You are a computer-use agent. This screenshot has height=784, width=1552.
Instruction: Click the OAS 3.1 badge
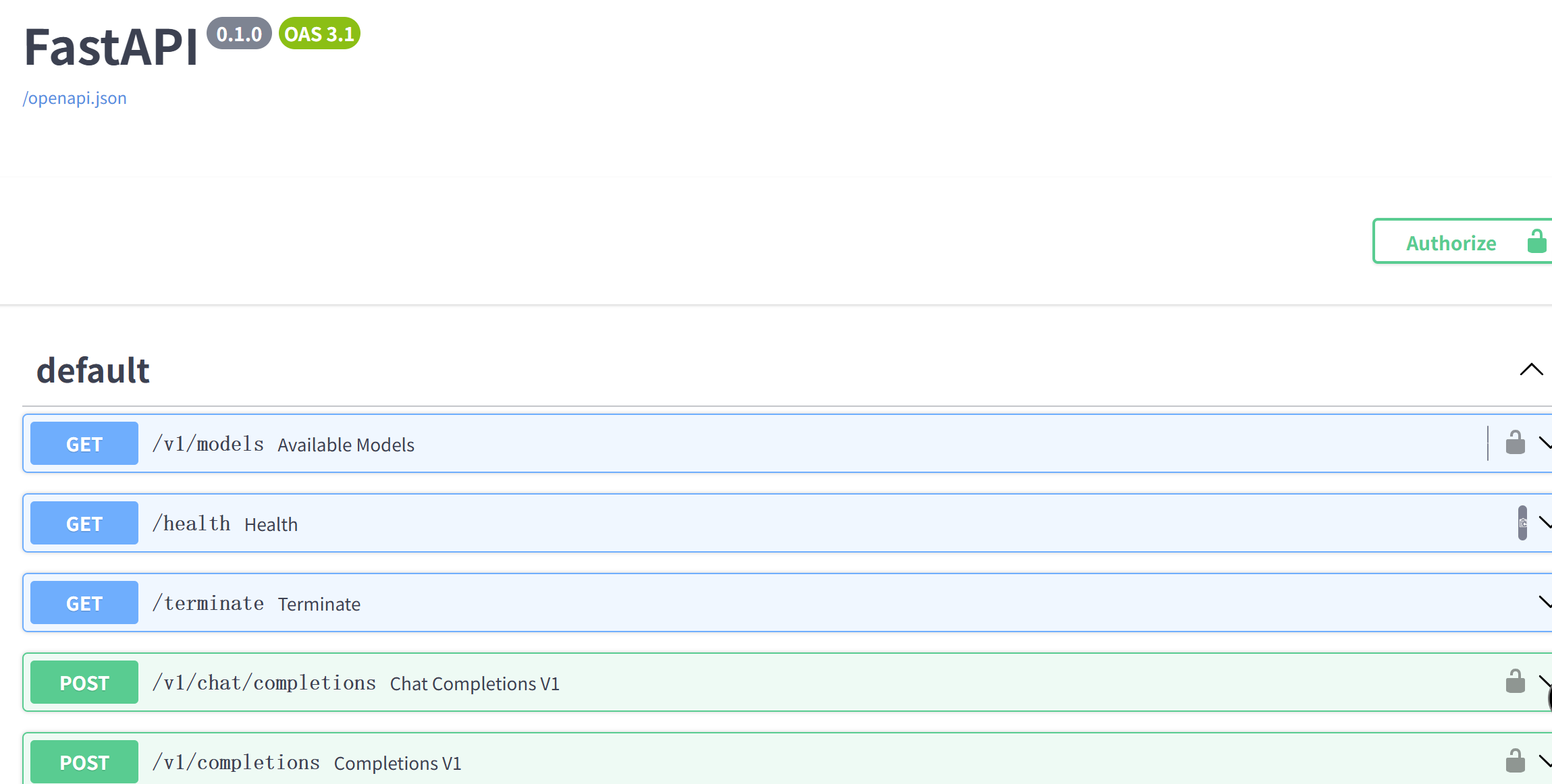point(319,34)
